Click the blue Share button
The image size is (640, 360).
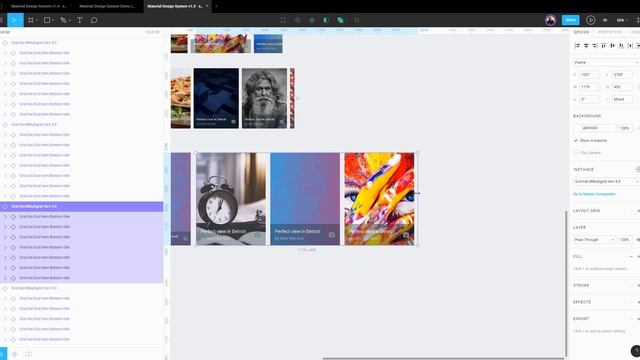click(571, 20)
